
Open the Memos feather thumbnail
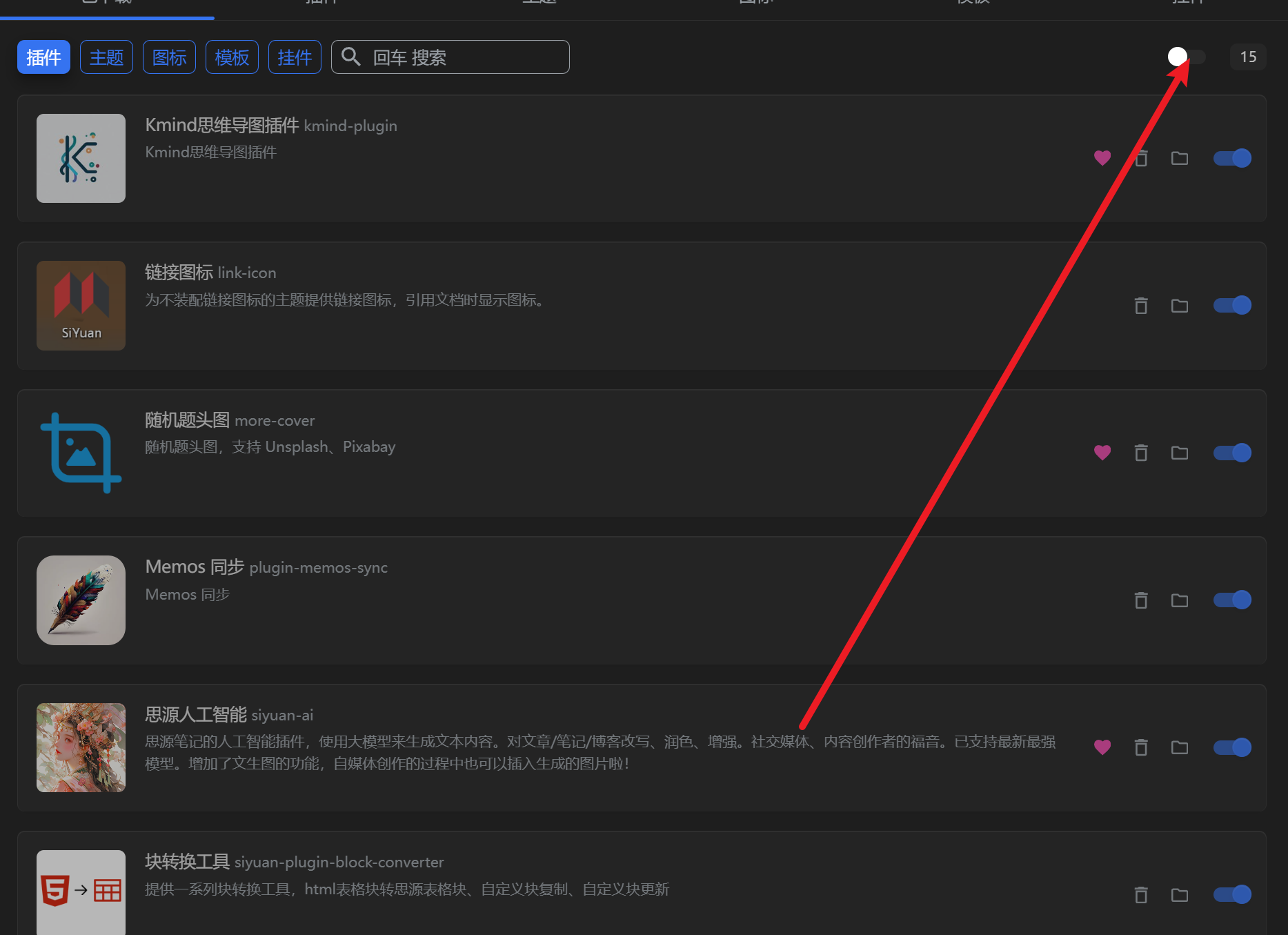click(81, 600)
